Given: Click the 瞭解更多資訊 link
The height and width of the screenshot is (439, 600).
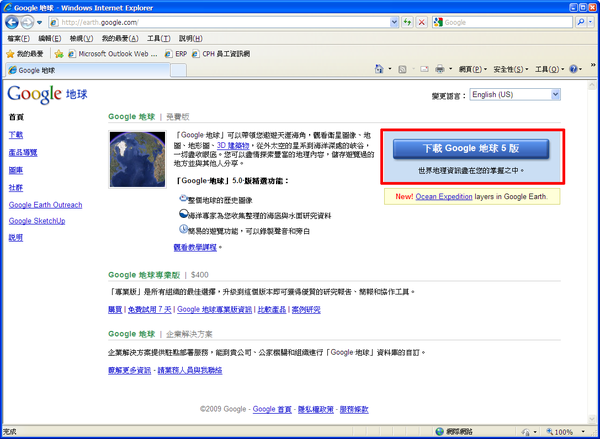Looking at the screenshot, I should pos(129,370).
